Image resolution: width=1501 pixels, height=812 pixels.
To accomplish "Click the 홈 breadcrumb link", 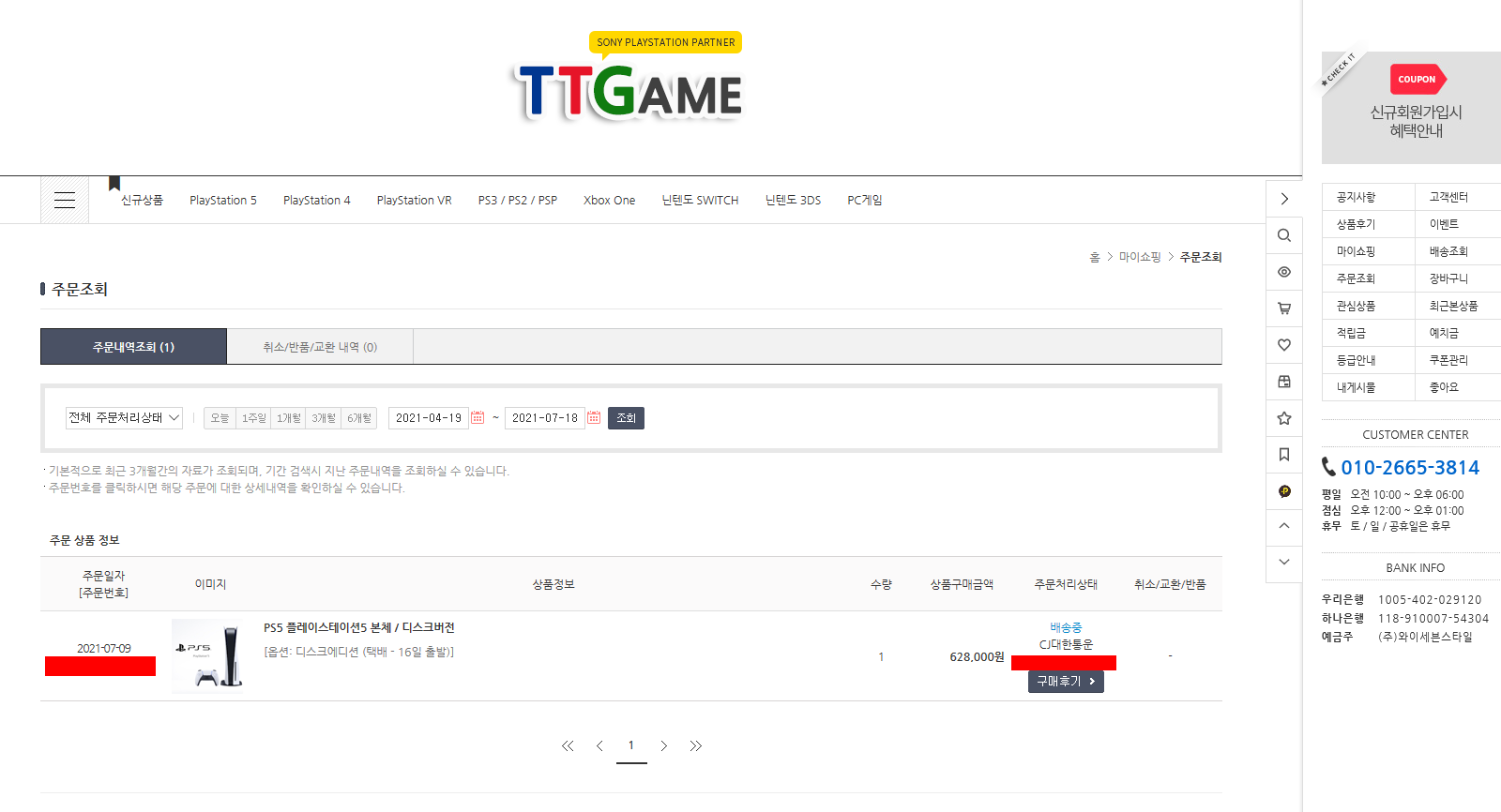I will [1094, 257].
